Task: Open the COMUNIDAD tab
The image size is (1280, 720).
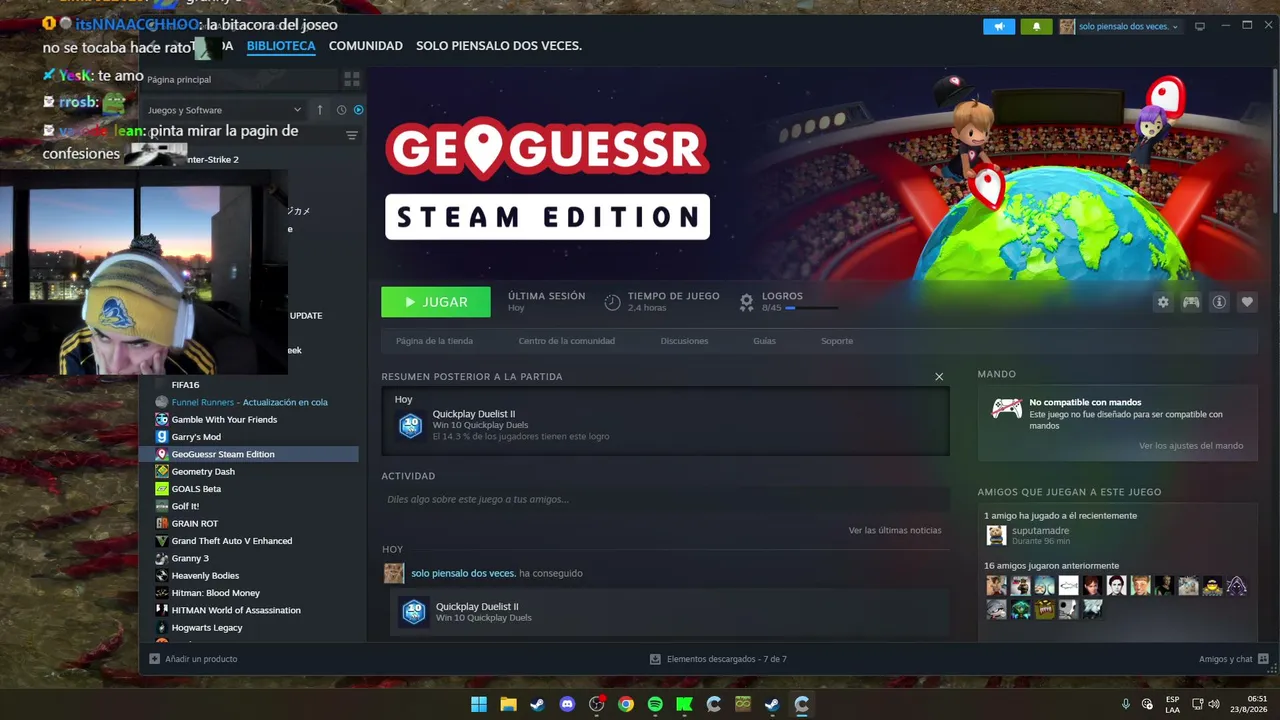Action: pos(366,46)
